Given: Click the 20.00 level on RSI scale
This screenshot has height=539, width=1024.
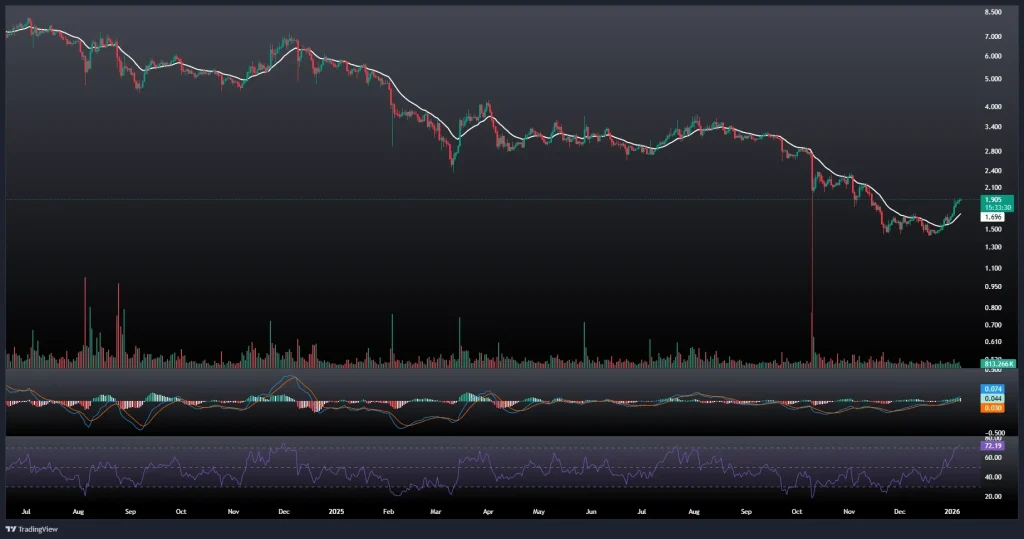Looking at the screenshot, I should pos(993,496).
